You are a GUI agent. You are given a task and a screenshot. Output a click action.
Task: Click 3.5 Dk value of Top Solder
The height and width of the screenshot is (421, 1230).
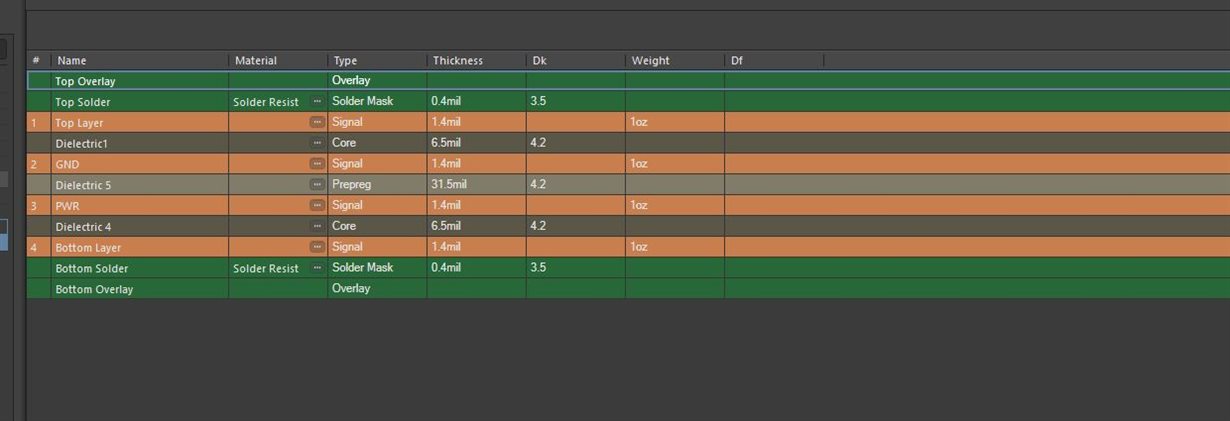tap(538, 101)
